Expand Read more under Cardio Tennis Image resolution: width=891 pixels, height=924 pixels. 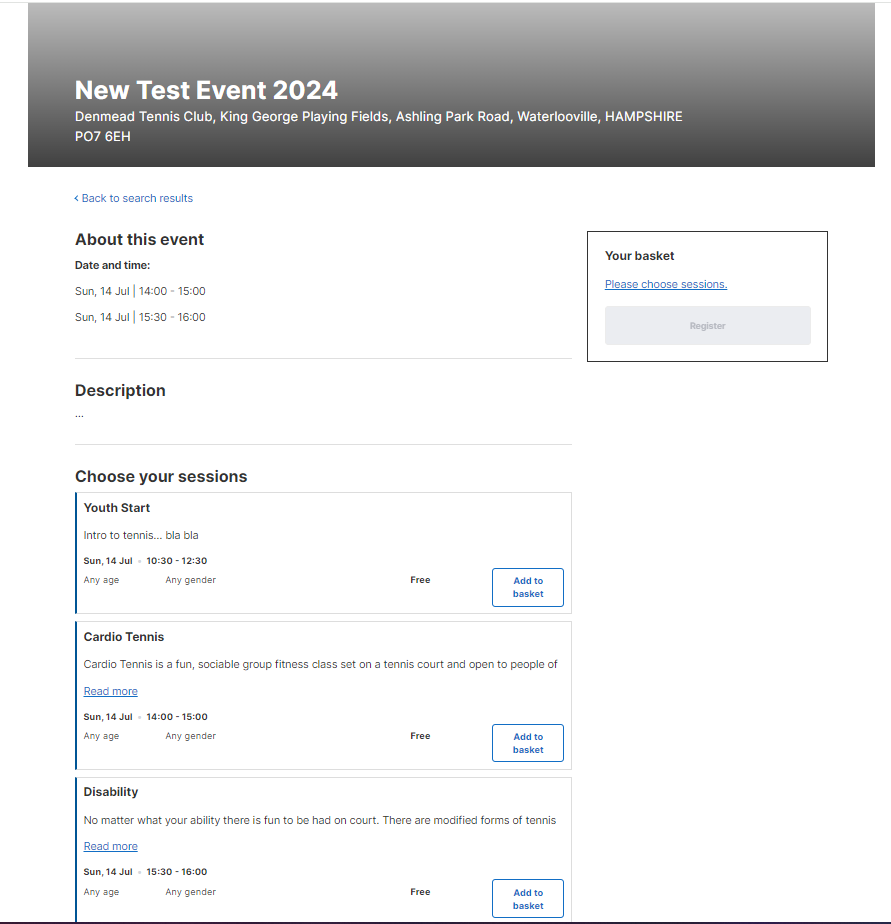coord(110,691)
